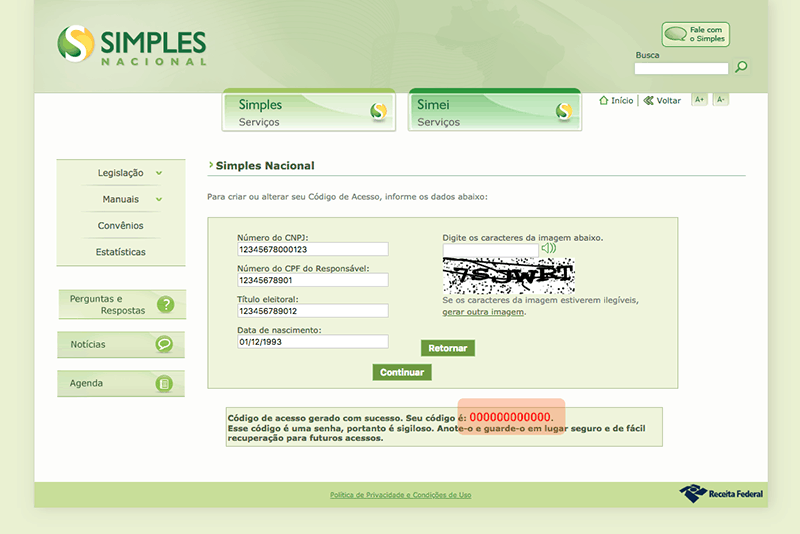800x534 pixels.
Task: Click the Voltar back link
Action: pyautogui.click(x=662, y=100)
